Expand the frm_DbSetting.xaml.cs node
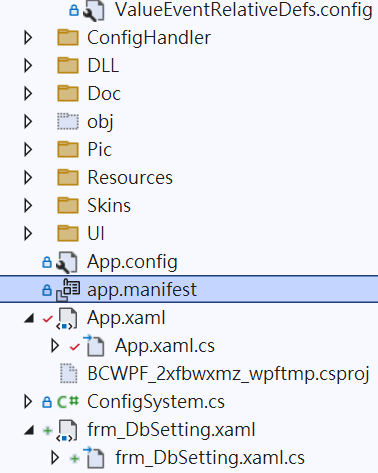This screenshot has height=473, width=378. click(x=55, y=458)
